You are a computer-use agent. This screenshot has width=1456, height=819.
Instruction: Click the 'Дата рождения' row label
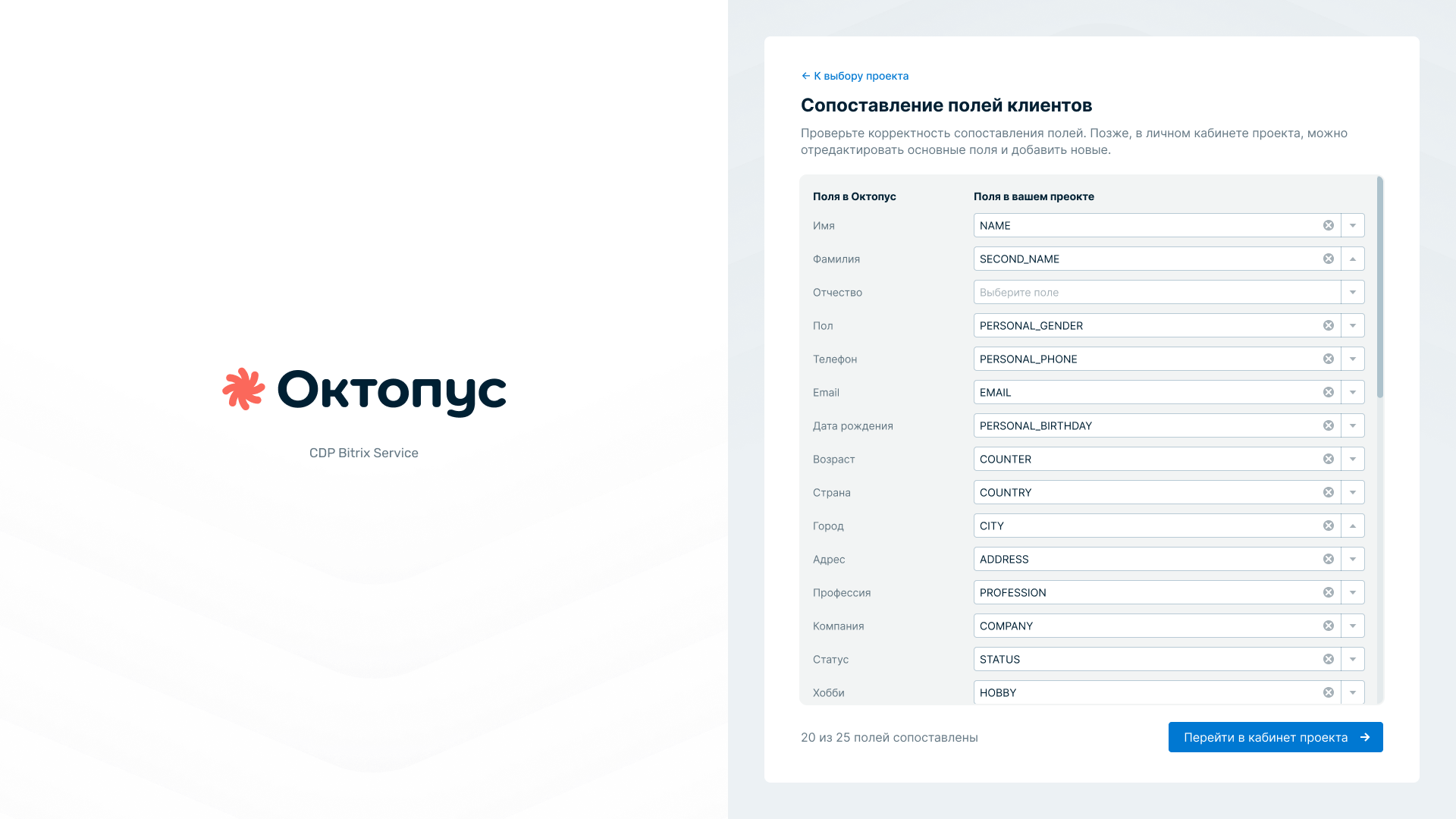[853, 425]
